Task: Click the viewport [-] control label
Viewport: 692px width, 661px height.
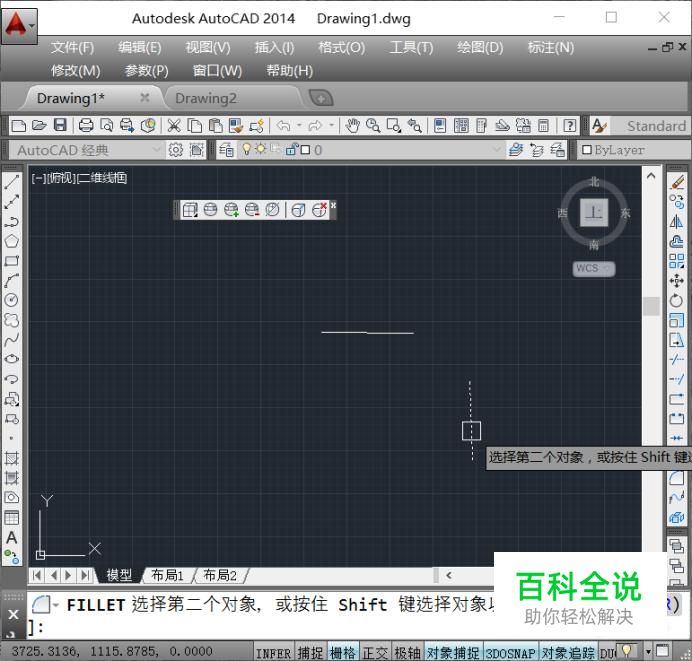Action: (x=38, y=178)
